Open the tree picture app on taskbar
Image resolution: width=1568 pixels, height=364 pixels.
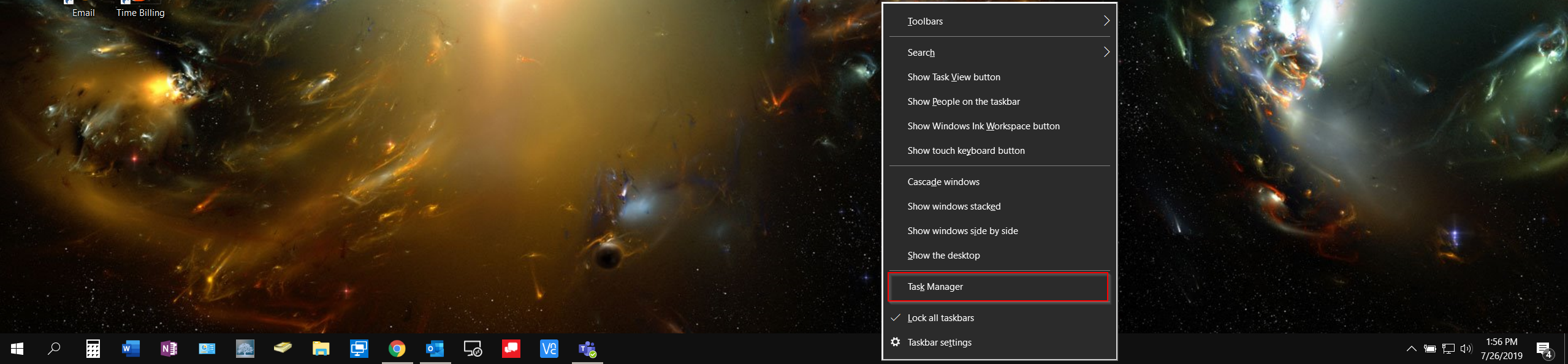click(245, 349)
